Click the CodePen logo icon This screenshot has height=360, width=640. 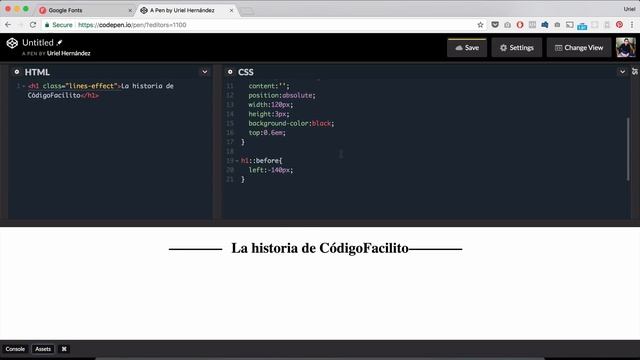12,43
